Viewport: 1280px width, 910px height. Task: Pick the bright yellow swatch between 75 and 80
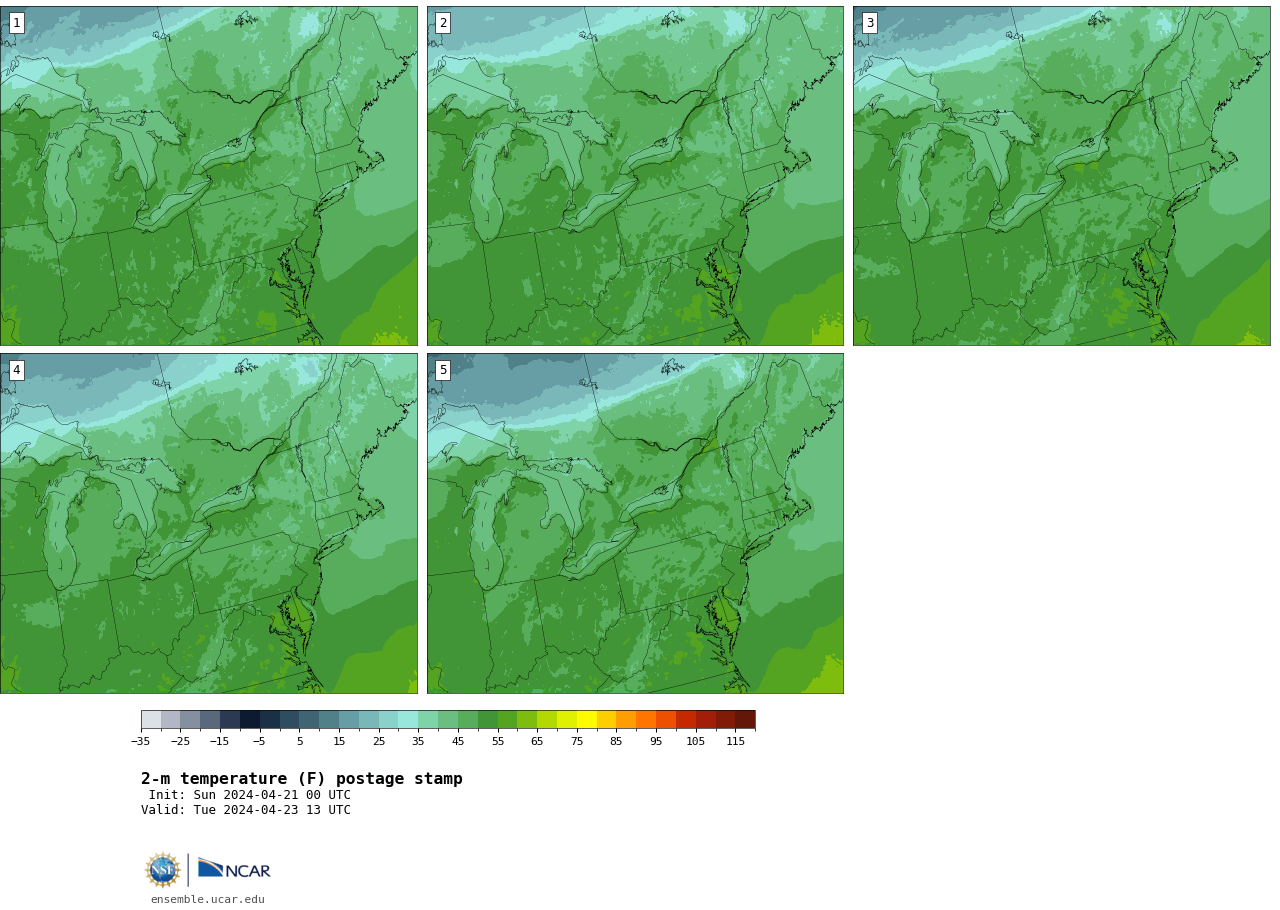point(587,720)
